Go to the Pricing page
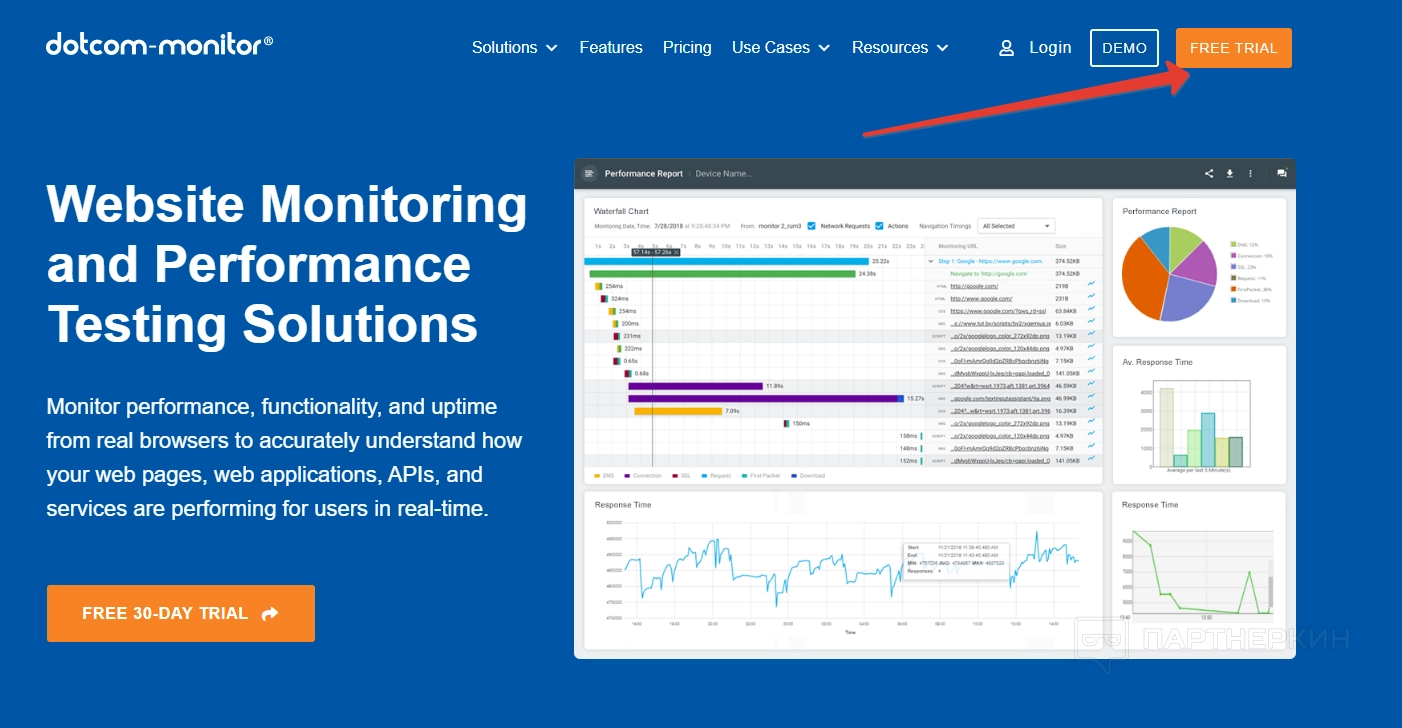This screenshot has height=728, width=1402. pyautogui.click(x=687, y=47)
